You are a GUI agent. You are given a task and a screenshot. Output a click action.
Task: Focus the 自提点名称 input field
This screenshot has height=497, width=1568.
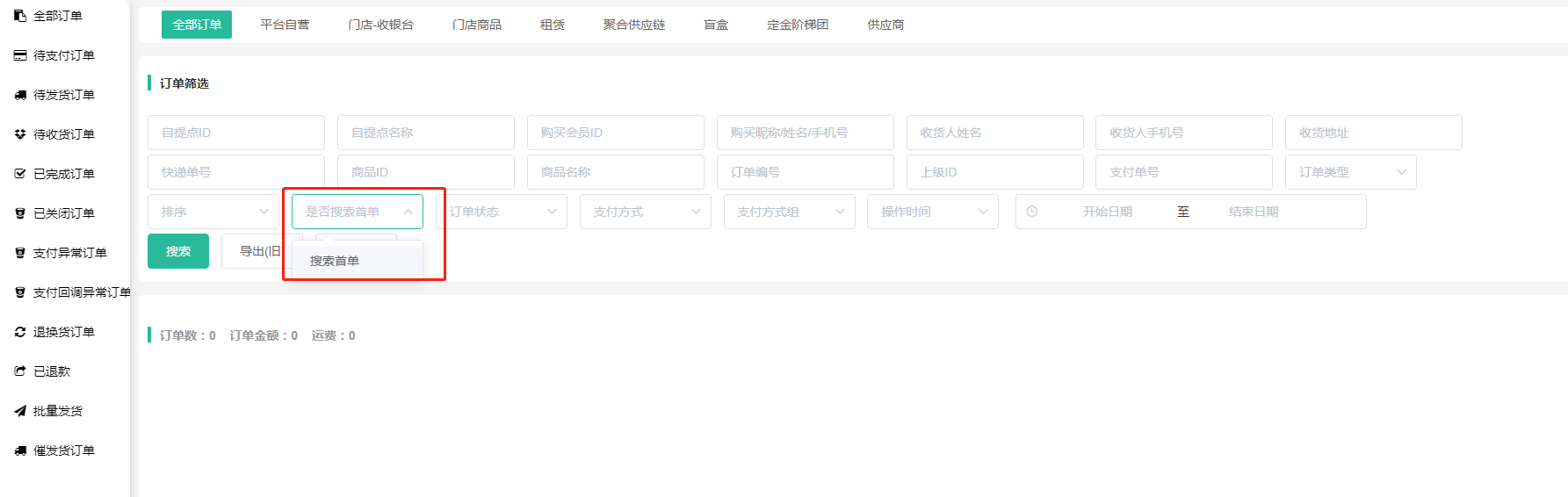[x=426, y=133]
